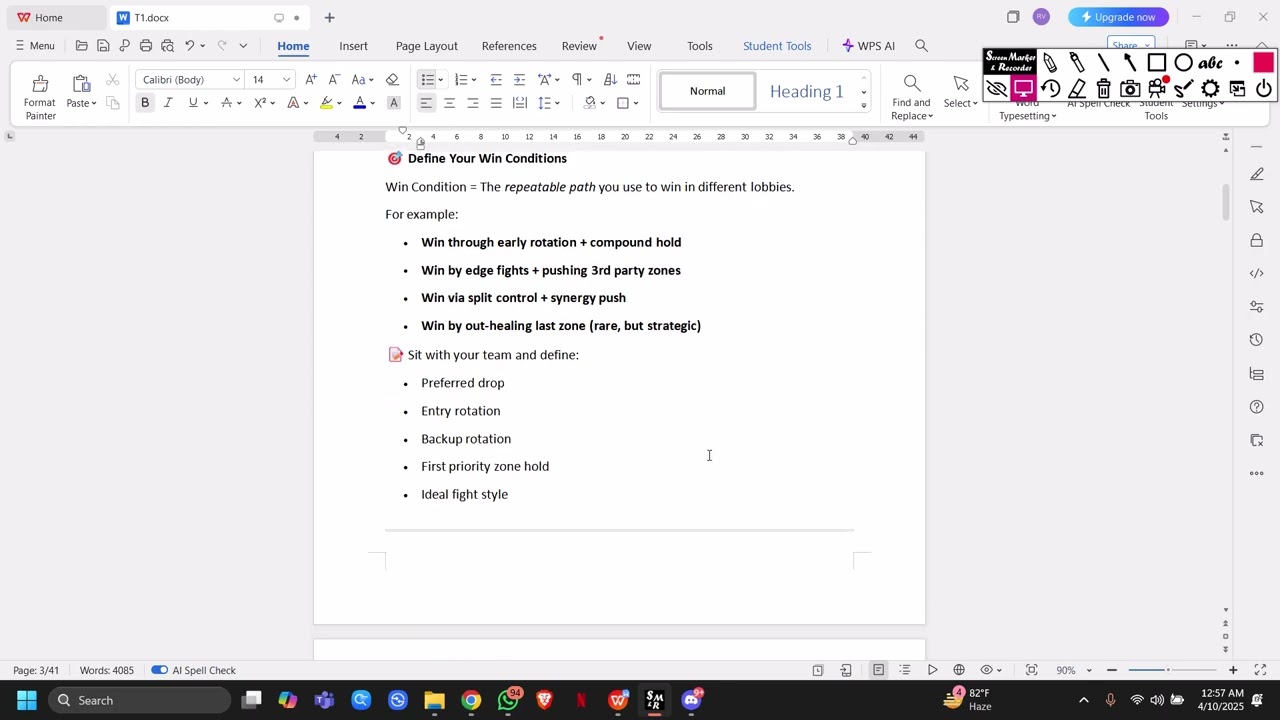Click the Upgrade now button
Screen dimensions: 1280x720
click(x=1118, y=17)
